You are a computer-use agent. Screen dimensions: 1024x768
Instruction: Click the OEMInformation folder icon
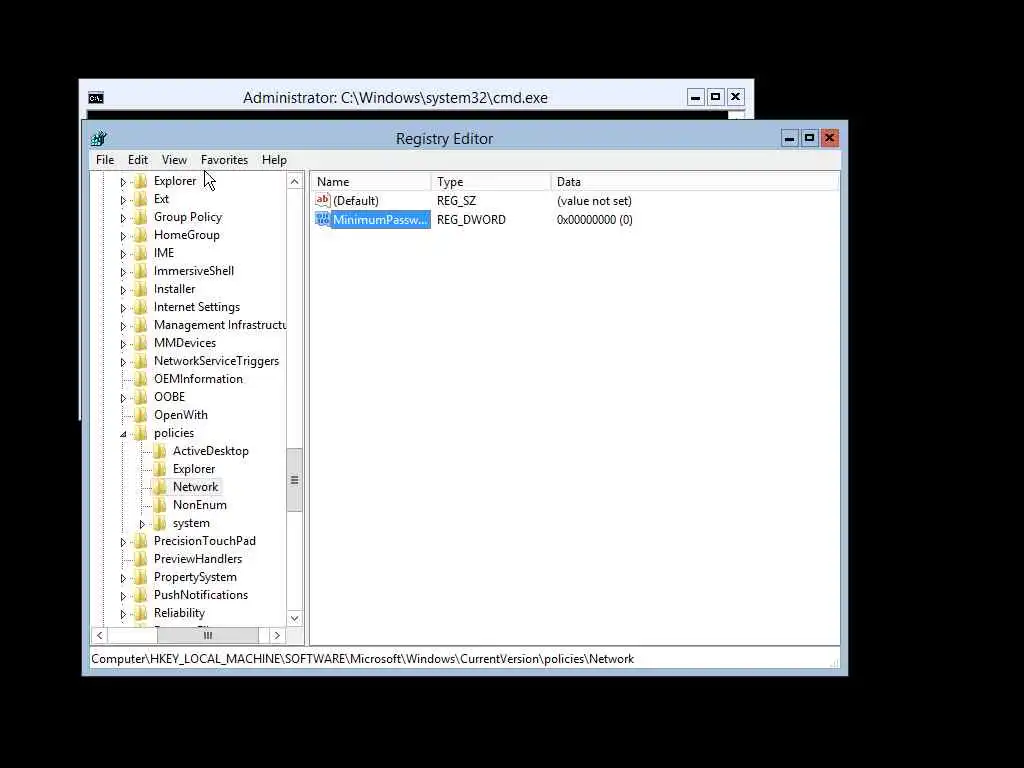coord(140,379)
